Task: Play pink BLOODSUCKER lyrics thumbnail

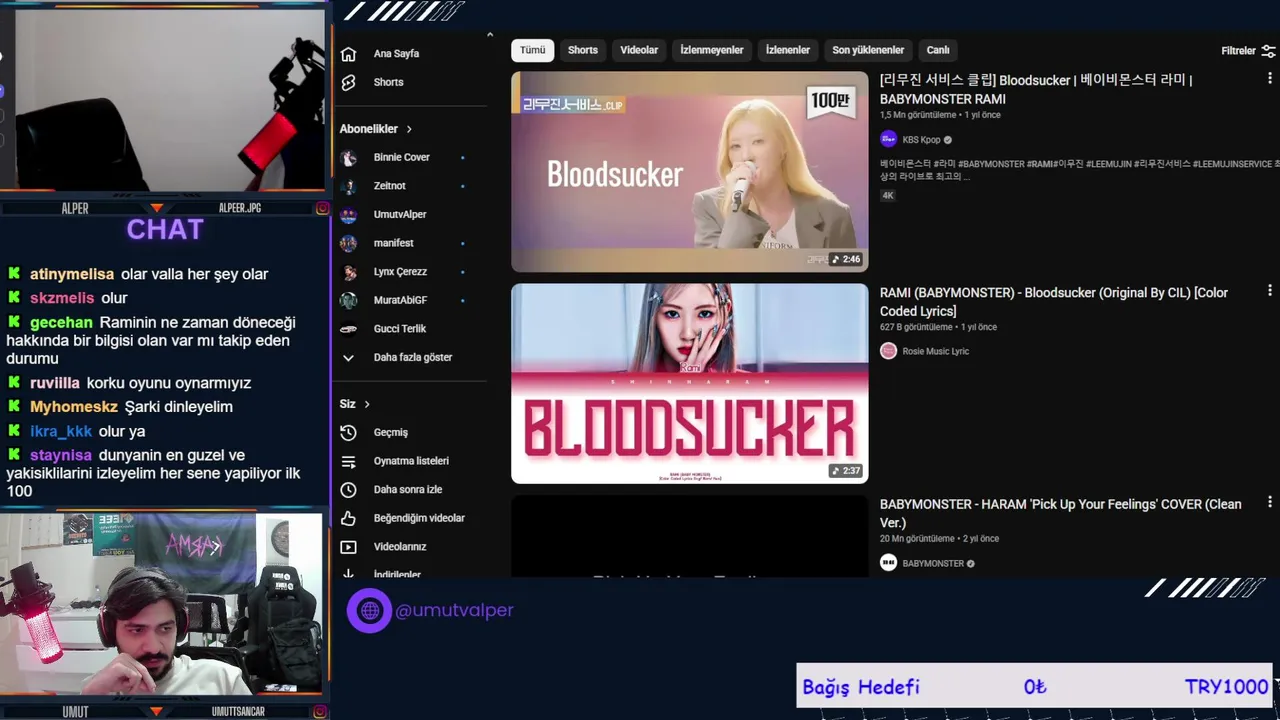Action: coord(689,383)
